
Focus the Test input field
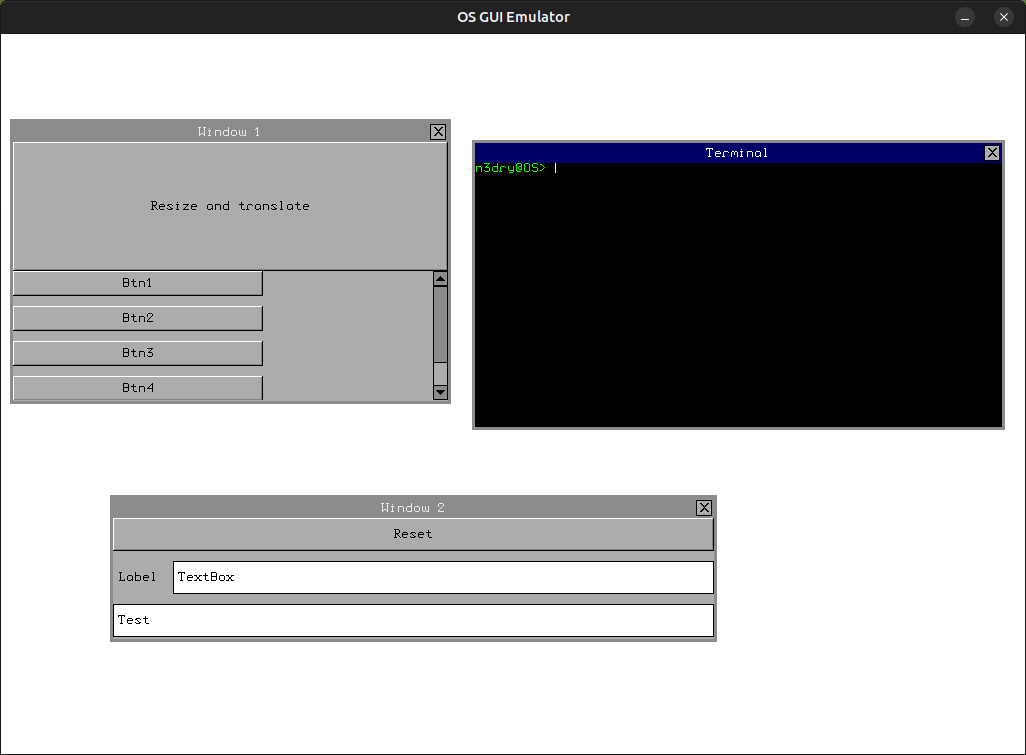[413, 620]
